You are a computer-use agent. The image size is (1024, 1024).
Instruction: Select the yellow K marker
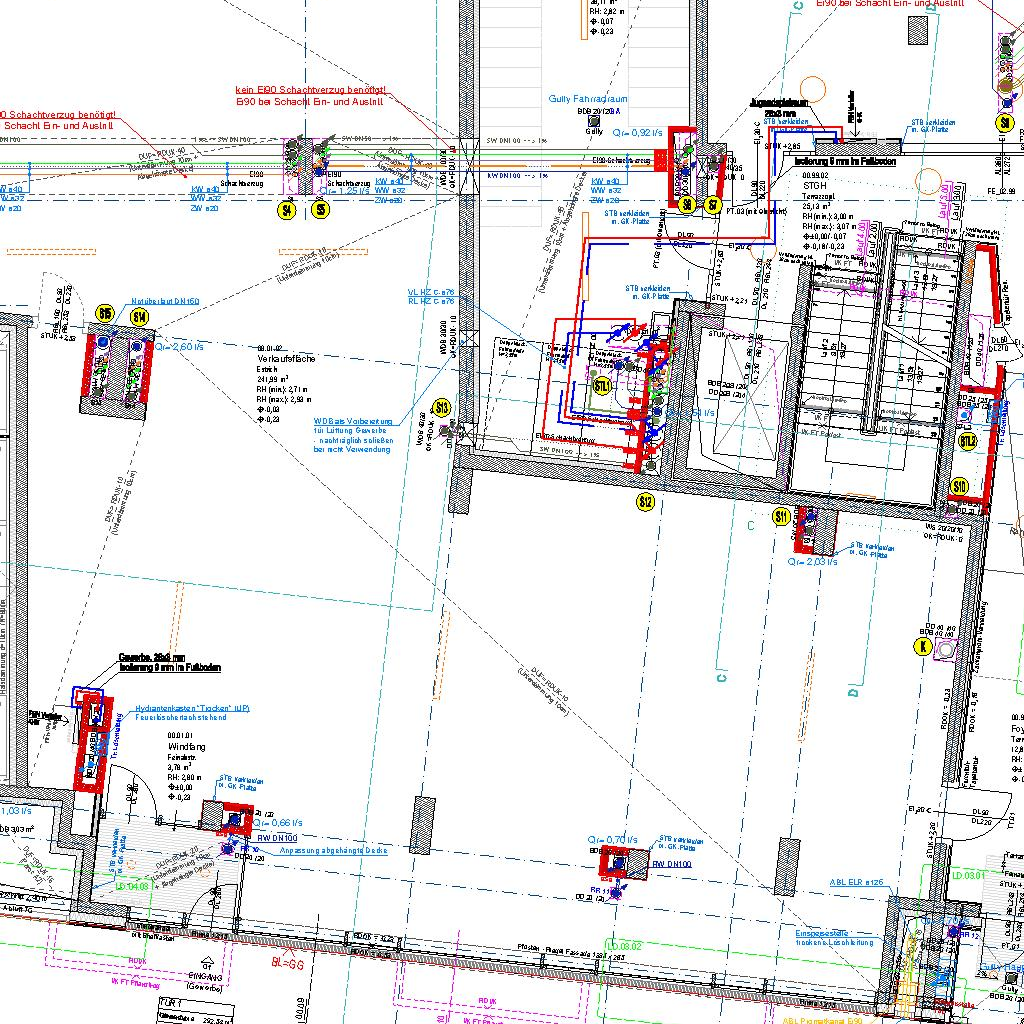[923, 647]
